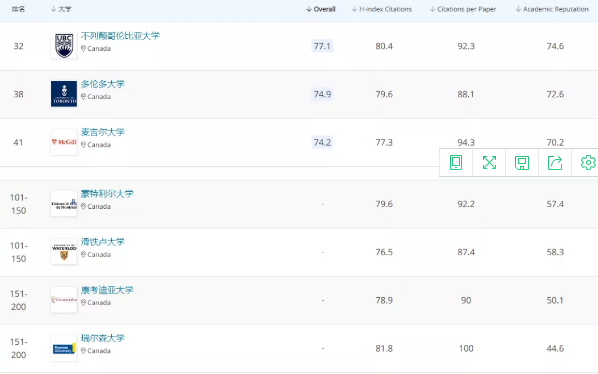Click Academic Reputation value 44.6

[x=555, y=348]
